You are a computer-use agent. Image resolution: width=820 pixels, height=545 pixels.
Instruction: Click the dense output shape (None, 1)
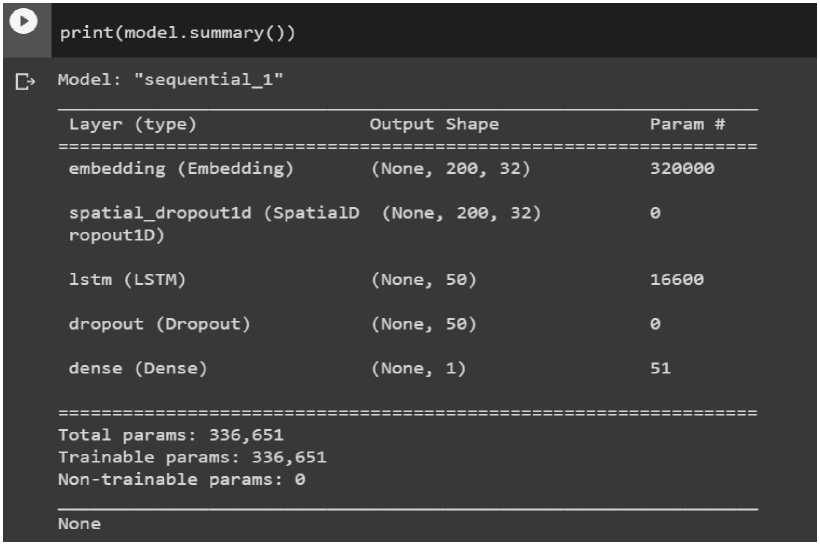[x=418, y=368]
